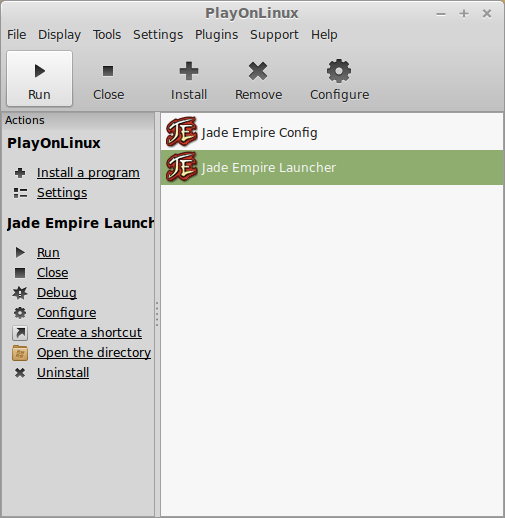The image size is (505, 518).
Task: Click the Close stop-square toolbar icon
Action: click(108, 71)
